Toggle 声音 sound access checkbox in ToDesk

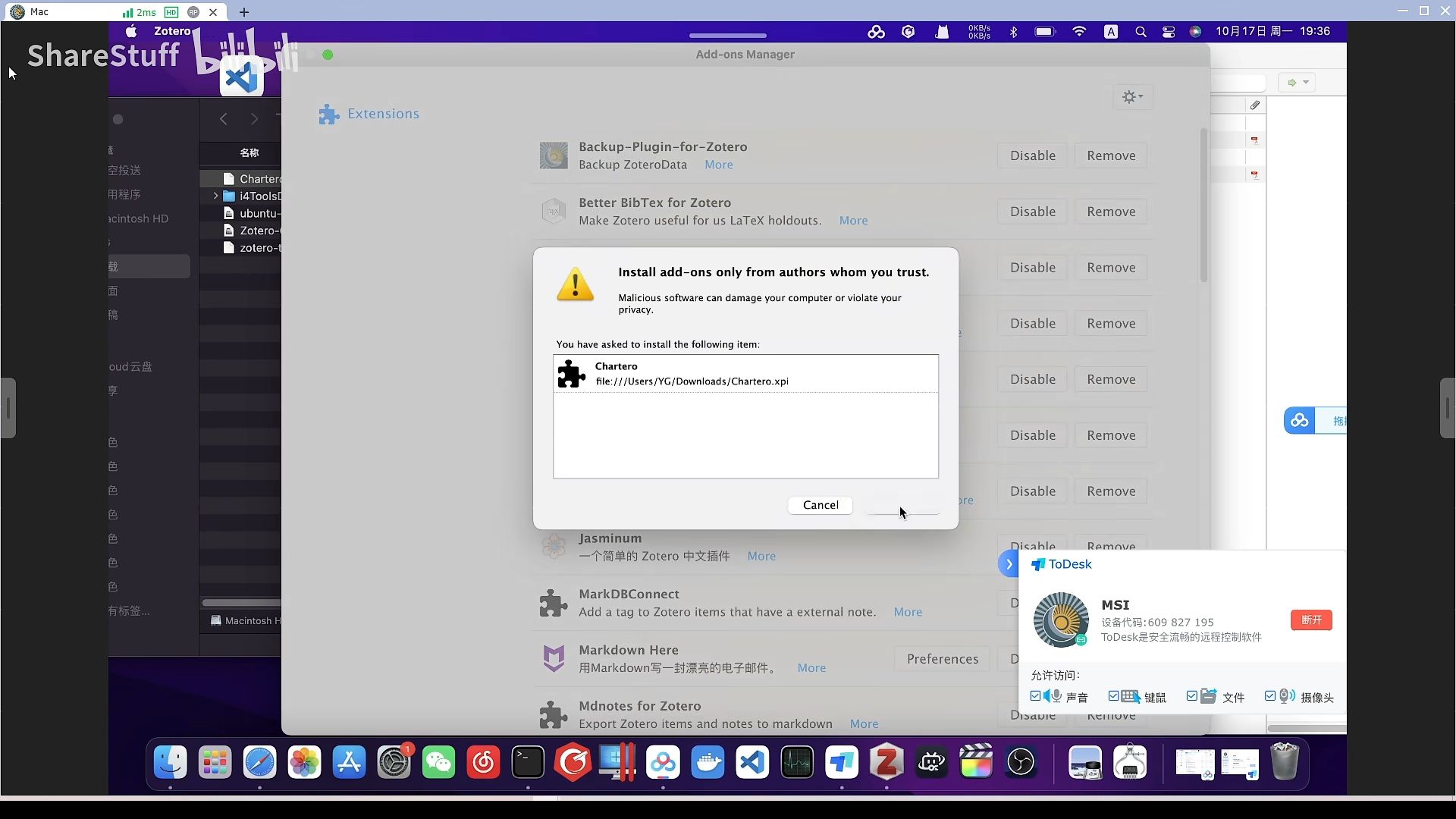coord(1036,696)
